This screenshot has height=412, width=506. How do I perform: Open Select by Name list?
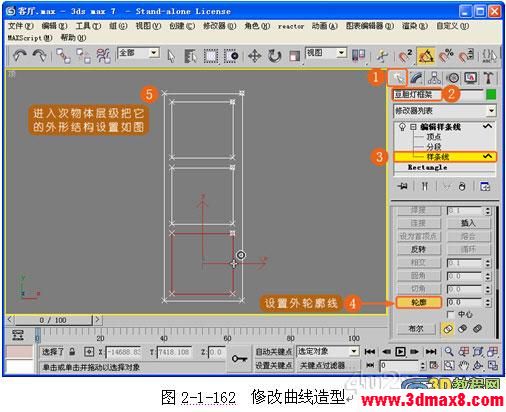tap(190, 56)
